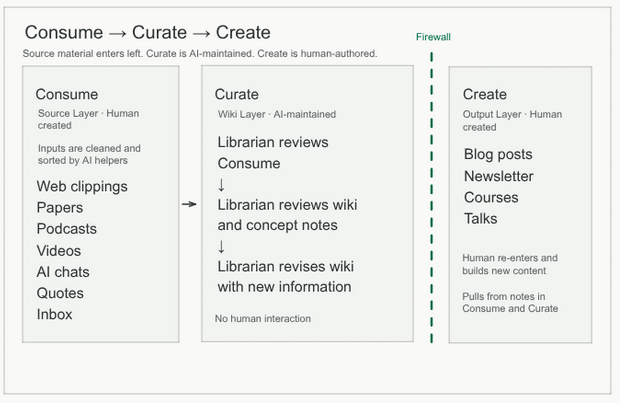Screen dimensions: 620x403
Task: Click 'Blog posts' in the Create box
Action: 498,154
